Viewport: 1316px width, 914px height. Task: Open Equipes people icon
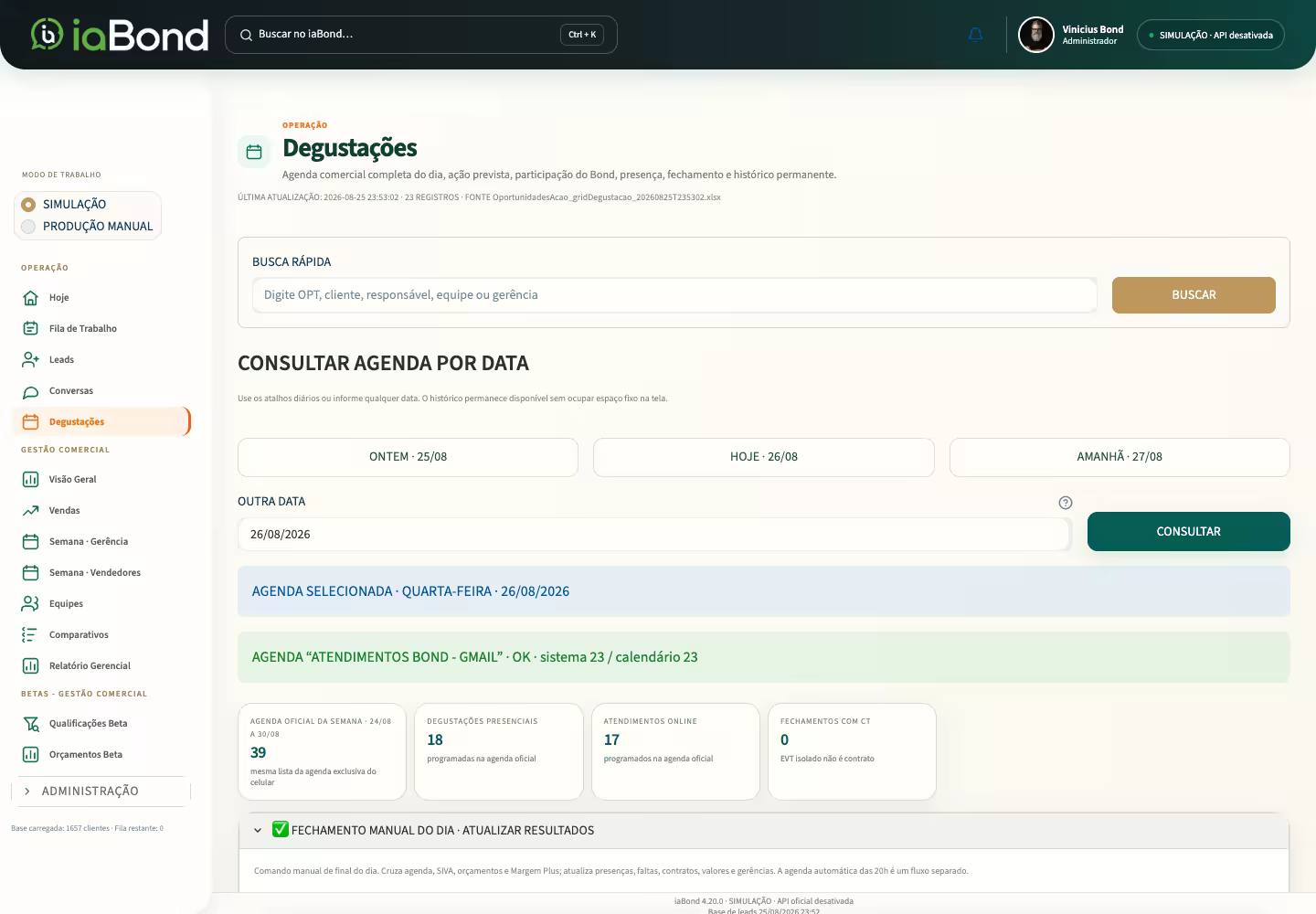click(30, 604)
